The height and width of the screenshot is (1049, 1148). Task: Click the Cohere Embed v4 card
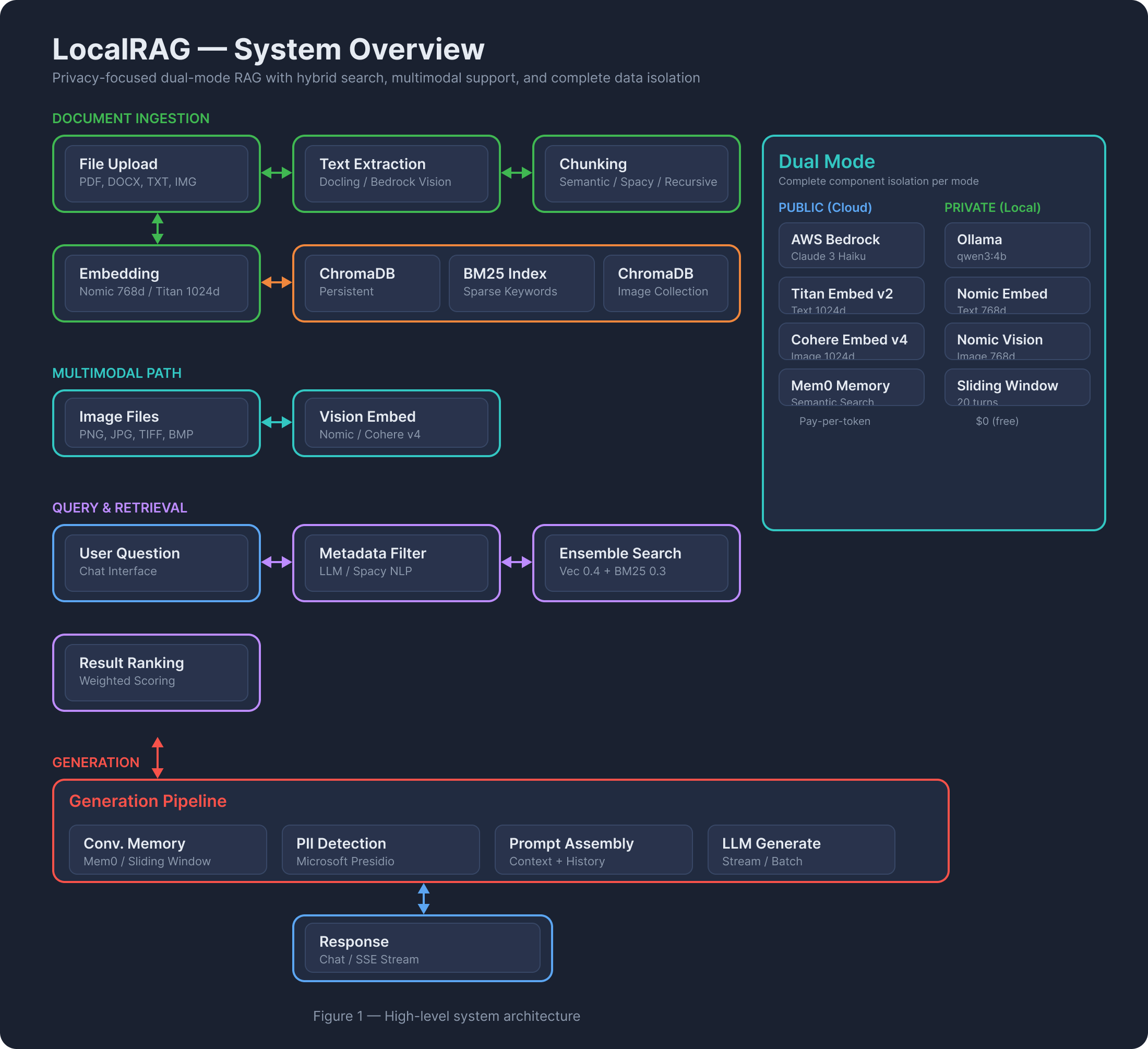pyautogui.click(x=851, y=341)
